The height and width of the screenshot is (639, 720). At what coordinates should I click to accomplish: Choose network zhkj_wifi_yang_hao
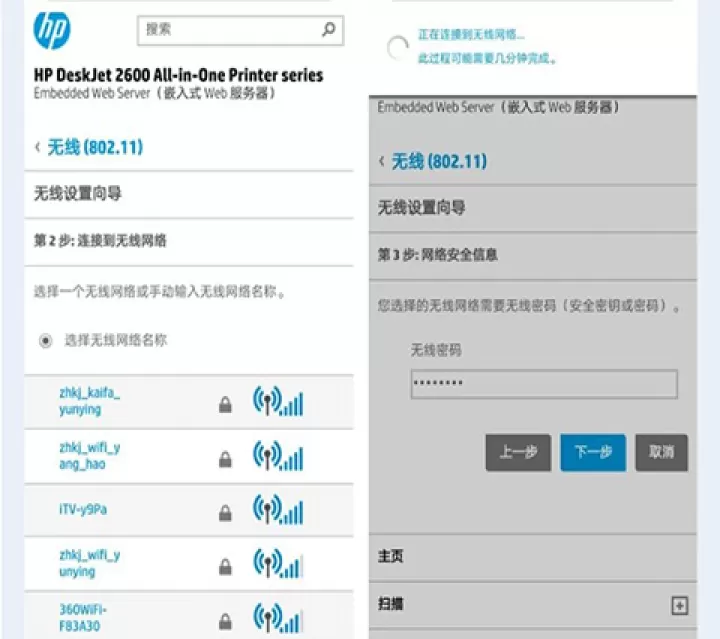tap(90, 456)
